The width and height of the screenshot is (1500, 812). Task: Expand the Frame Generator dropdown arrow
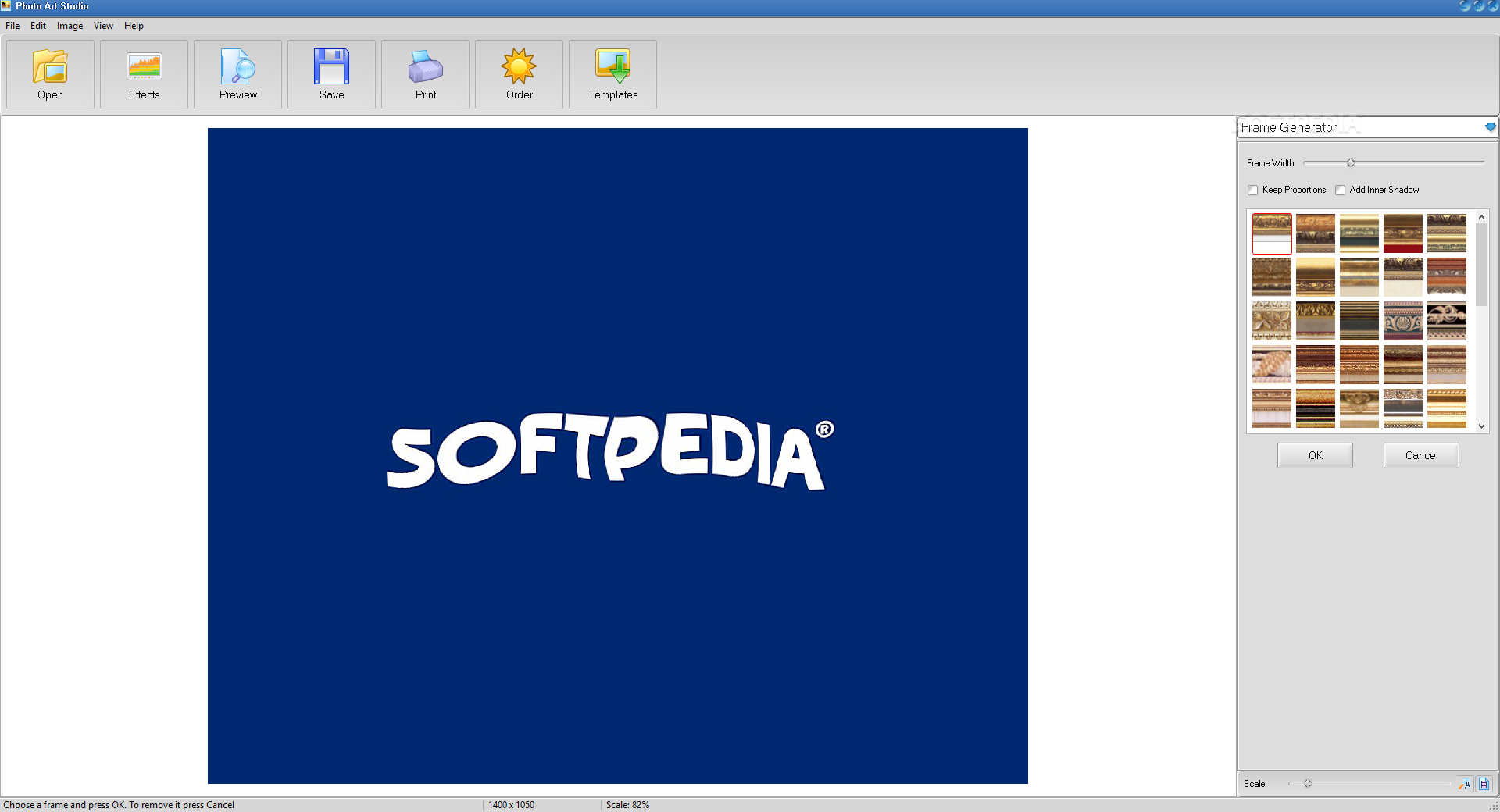1491,127
